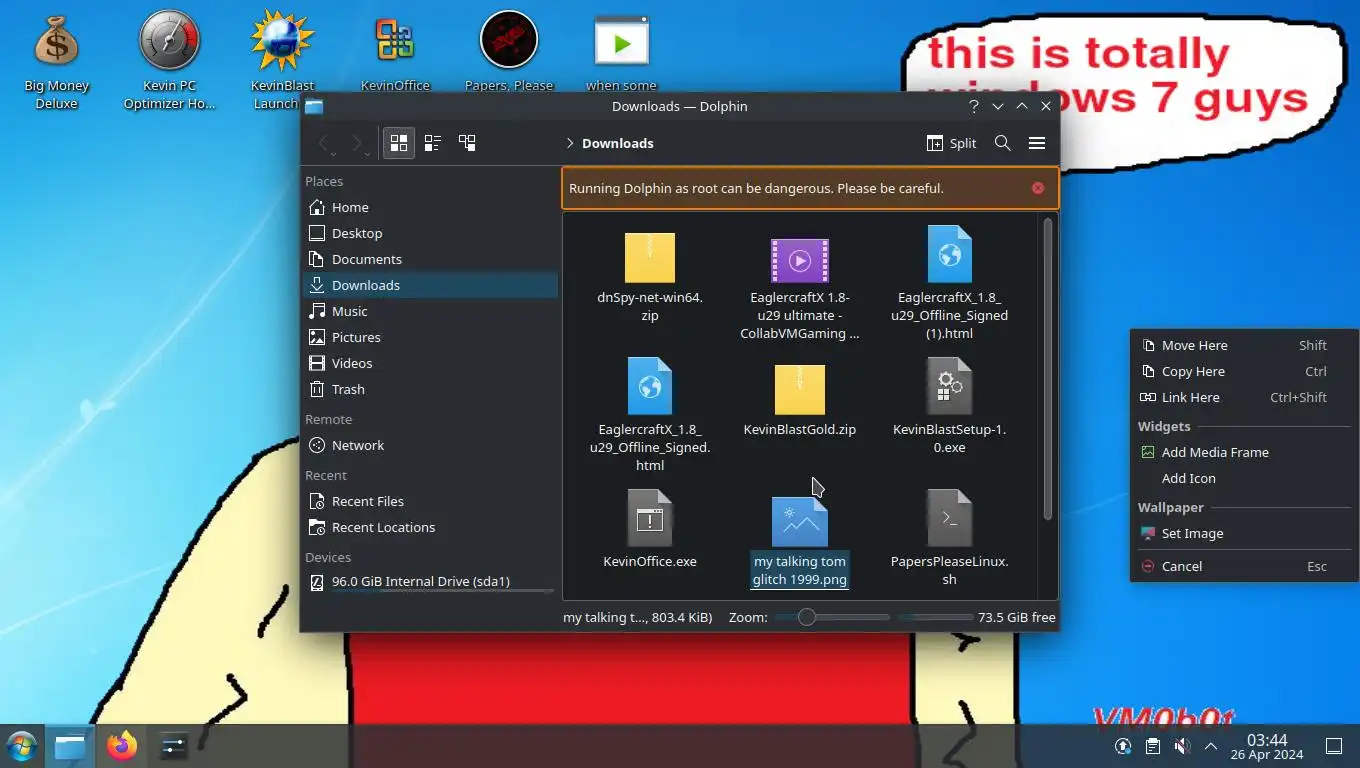Choose Move Here in the drop menu
The width and height of the screenshot is (1360, 768).
point(1244,345)
